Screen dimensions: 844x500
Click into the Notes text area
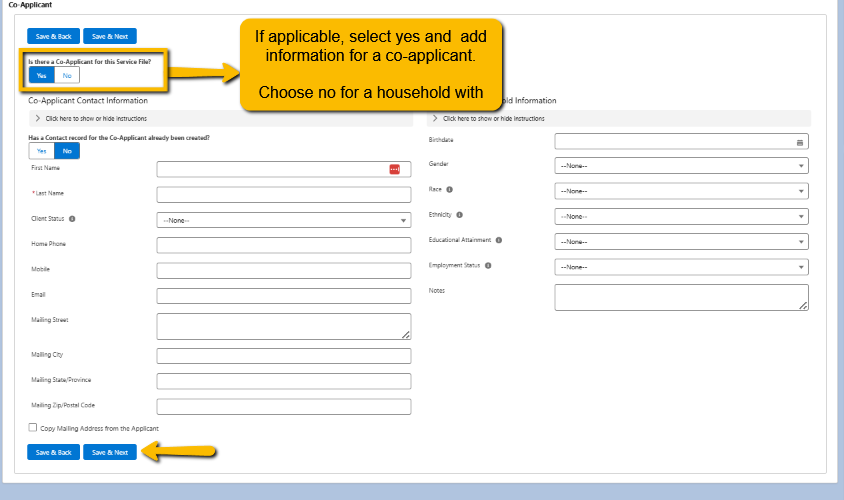(681, 297)
